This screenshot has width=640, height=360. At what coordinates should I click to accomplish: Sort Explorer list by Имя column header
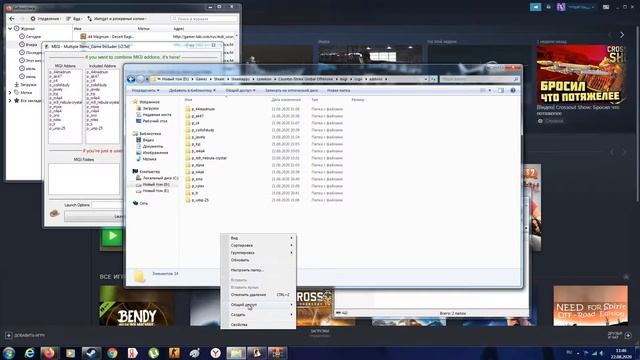point(188,100)
